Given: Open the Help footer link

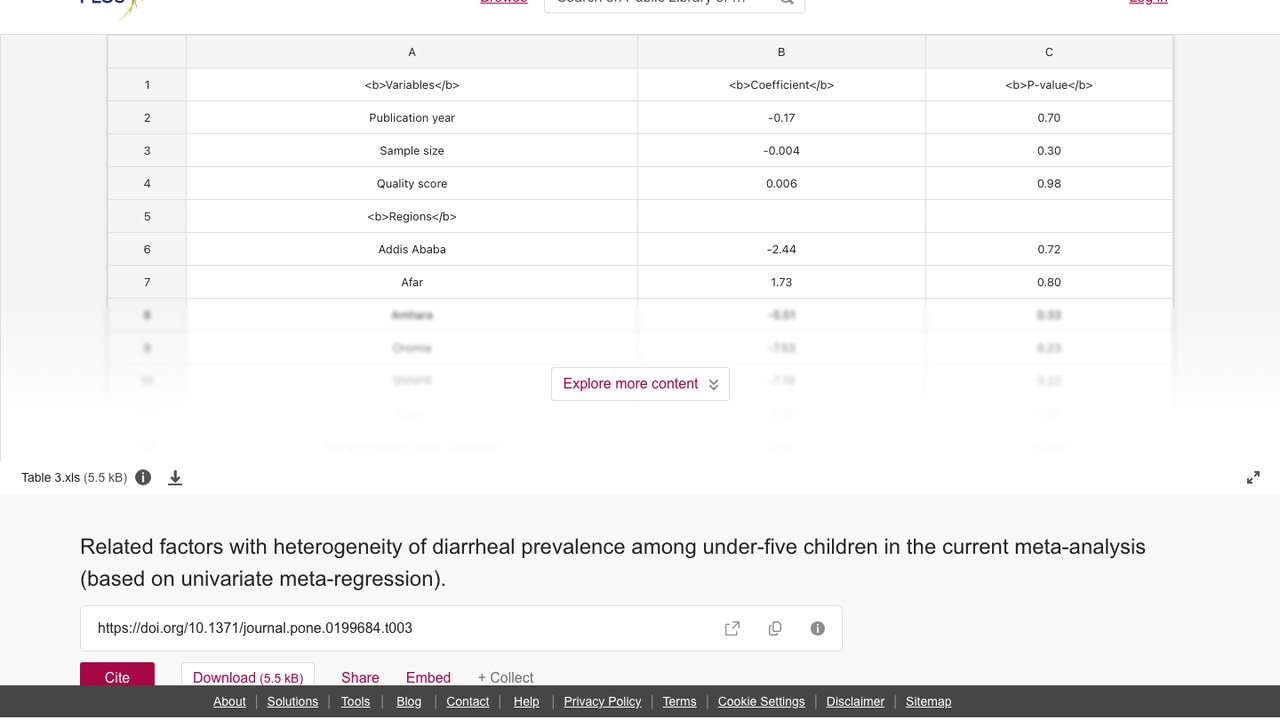Looking at the screenshot, I should click(526, 702).
